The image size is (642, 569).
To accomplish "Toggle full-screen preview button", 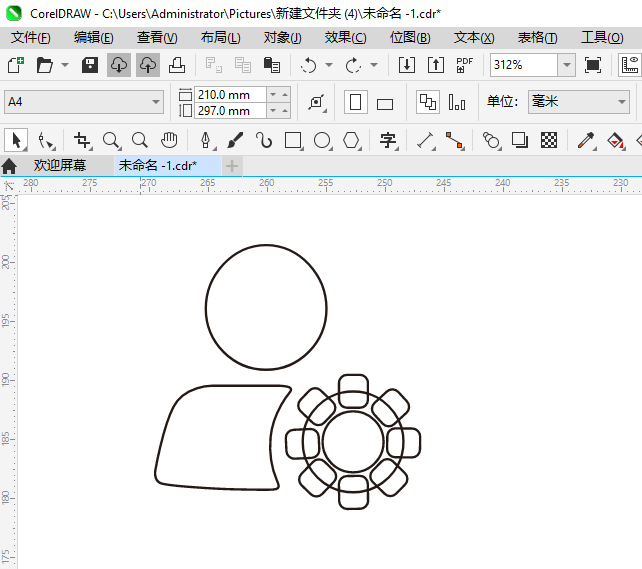I will pos(593,65).
